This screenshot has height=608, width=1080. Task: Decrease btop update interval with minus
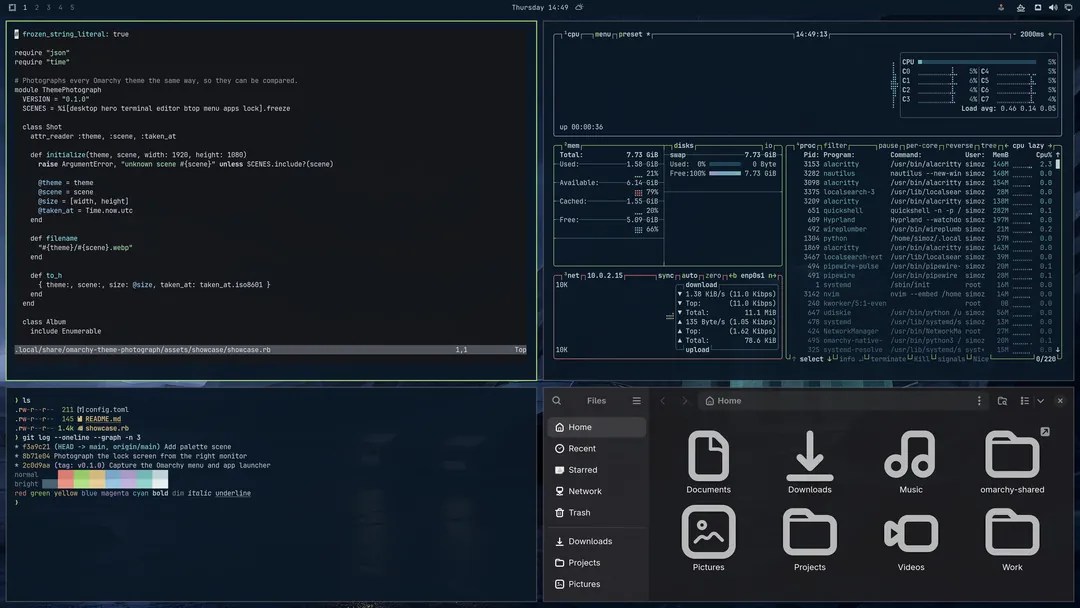[x=1014, y=34]
